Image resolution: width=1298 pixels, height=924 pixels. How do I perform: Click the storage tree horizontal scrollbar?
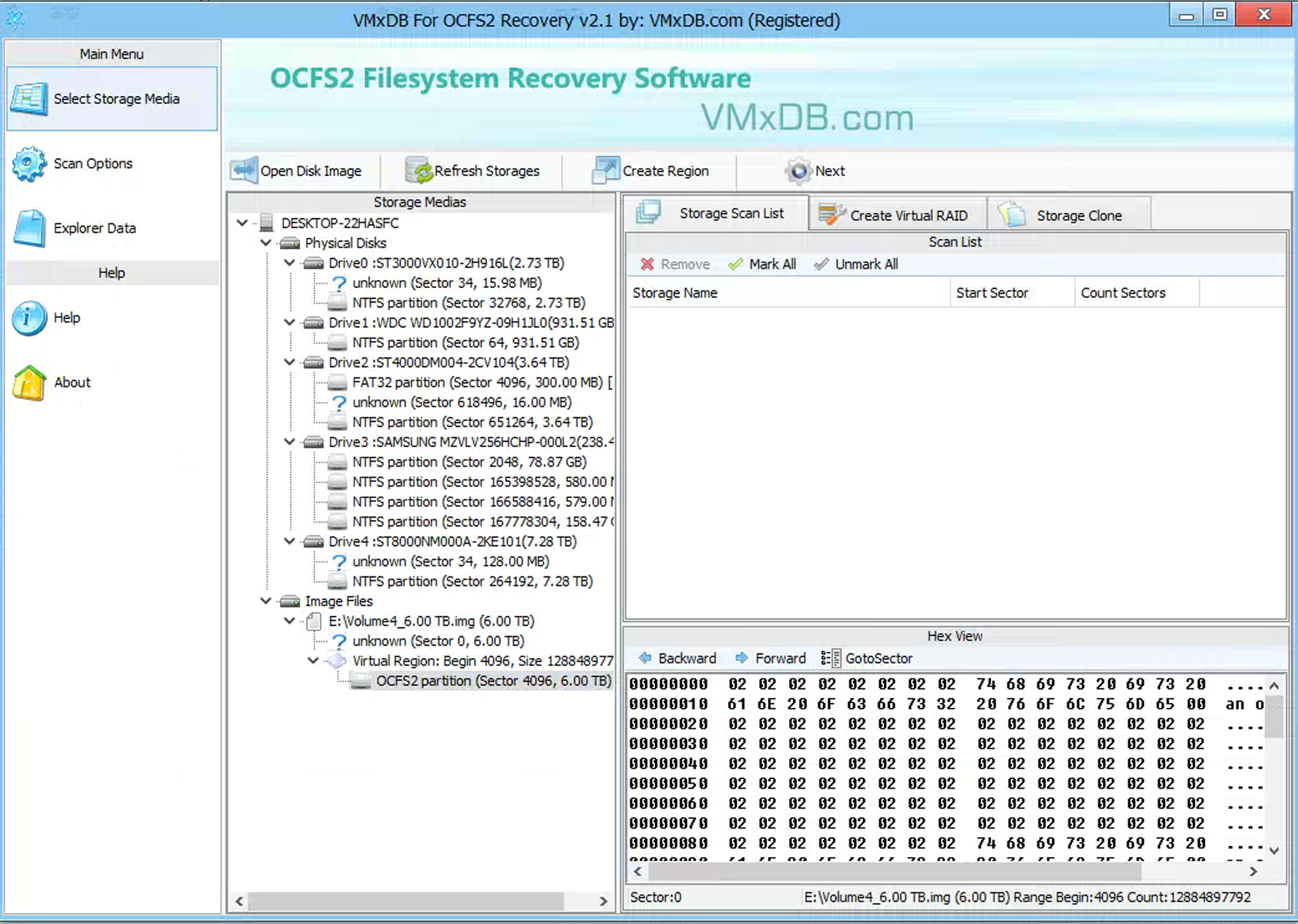pos(405,901)
